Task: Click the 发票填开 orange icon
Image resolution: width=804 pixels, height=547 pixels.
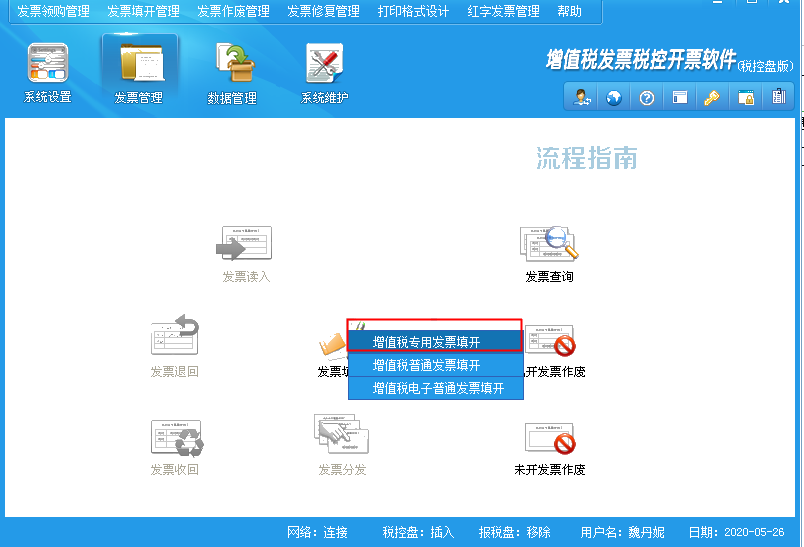Action: pos(333,343)
